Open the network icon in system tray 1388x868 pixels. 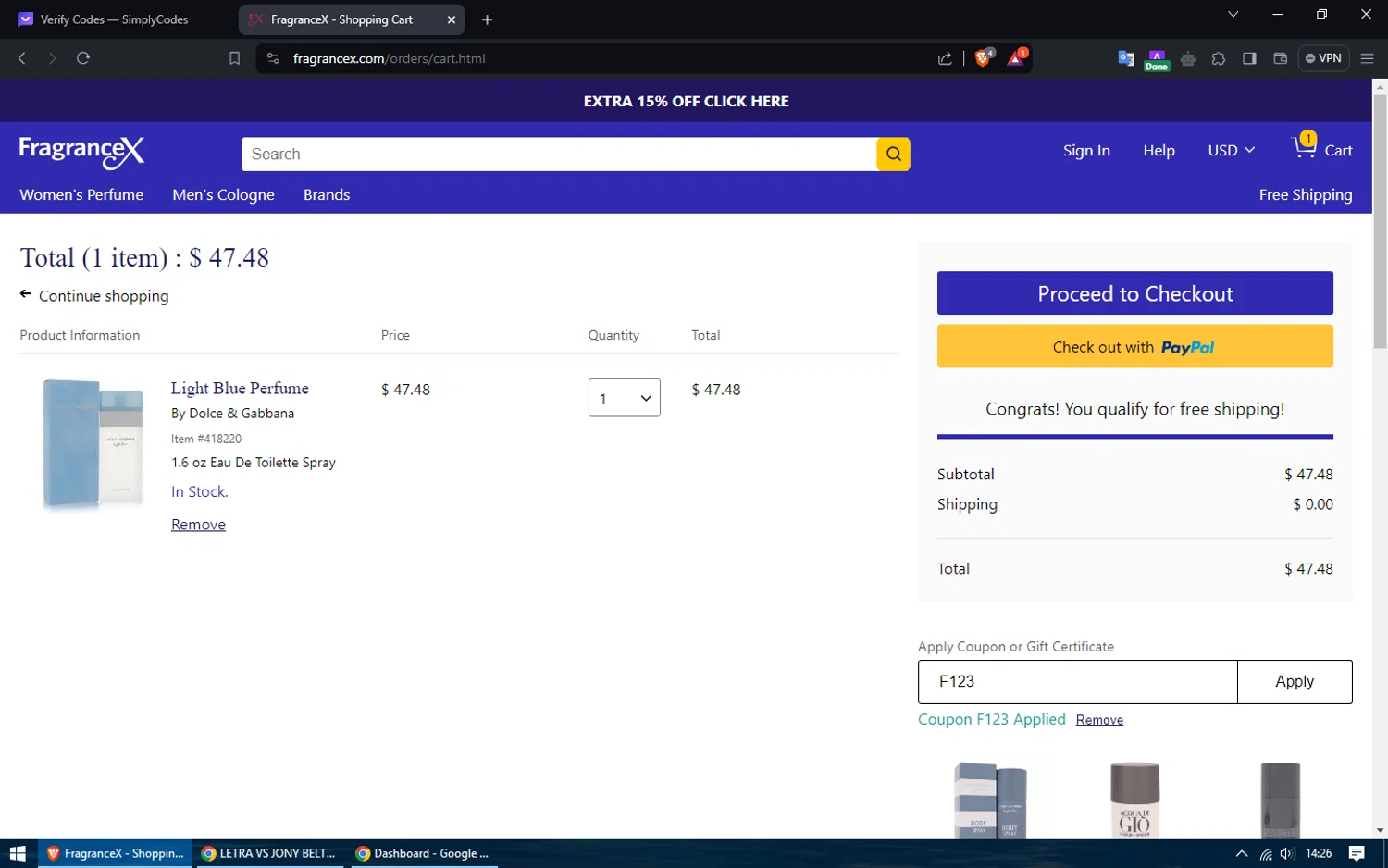coord(1266,853)
